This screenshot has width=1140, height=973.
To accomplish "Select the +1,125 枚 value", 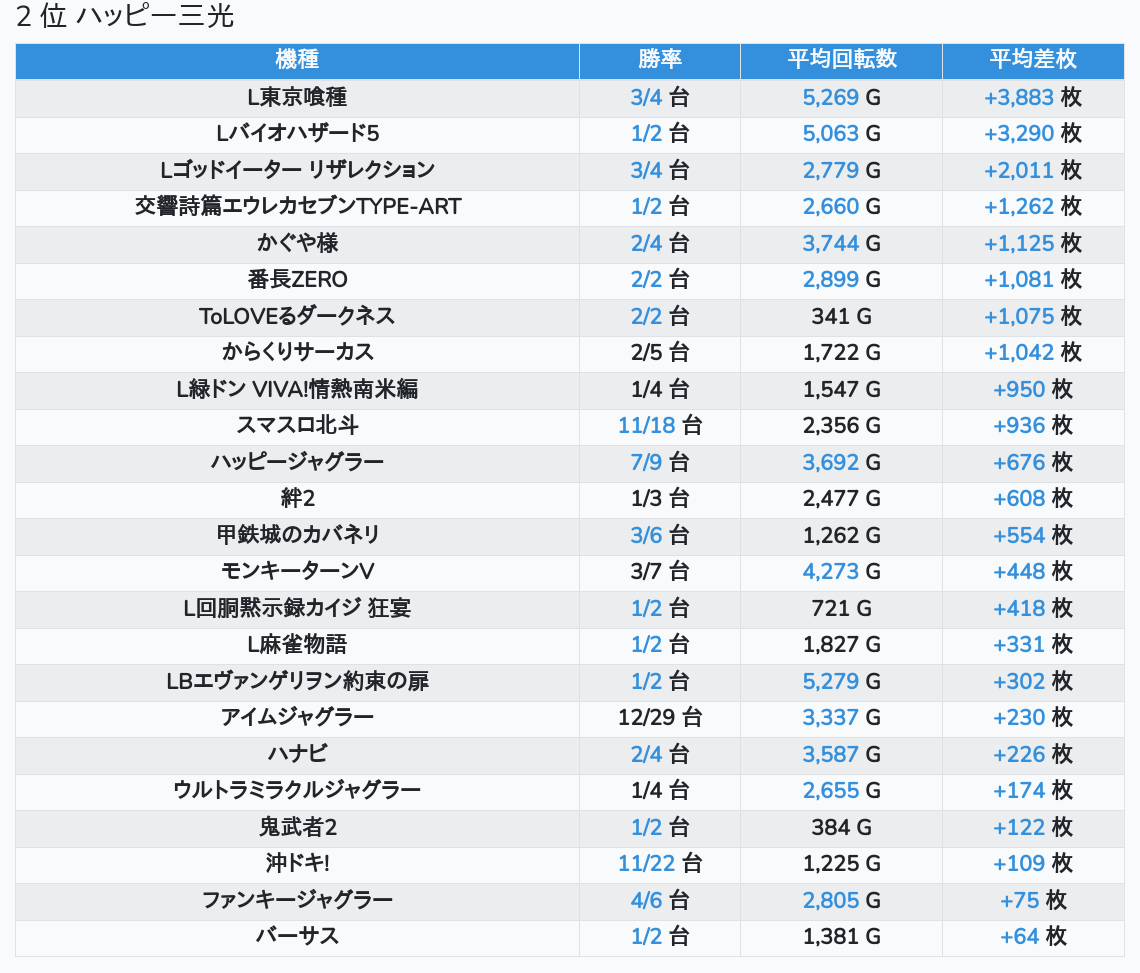I will 1032,243.
